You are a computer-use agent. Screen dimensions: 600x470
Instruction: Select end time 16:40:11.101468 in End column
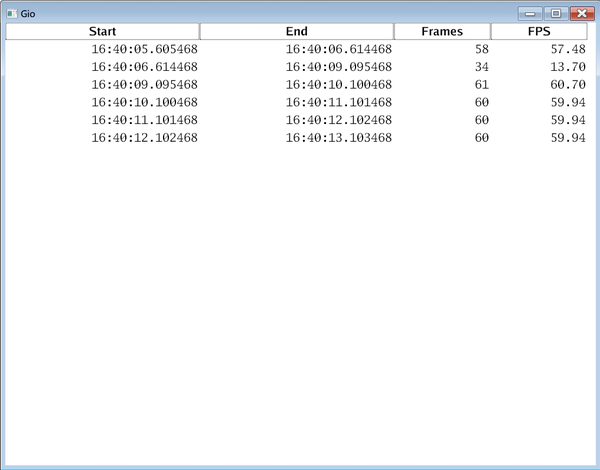click(338, 102)
